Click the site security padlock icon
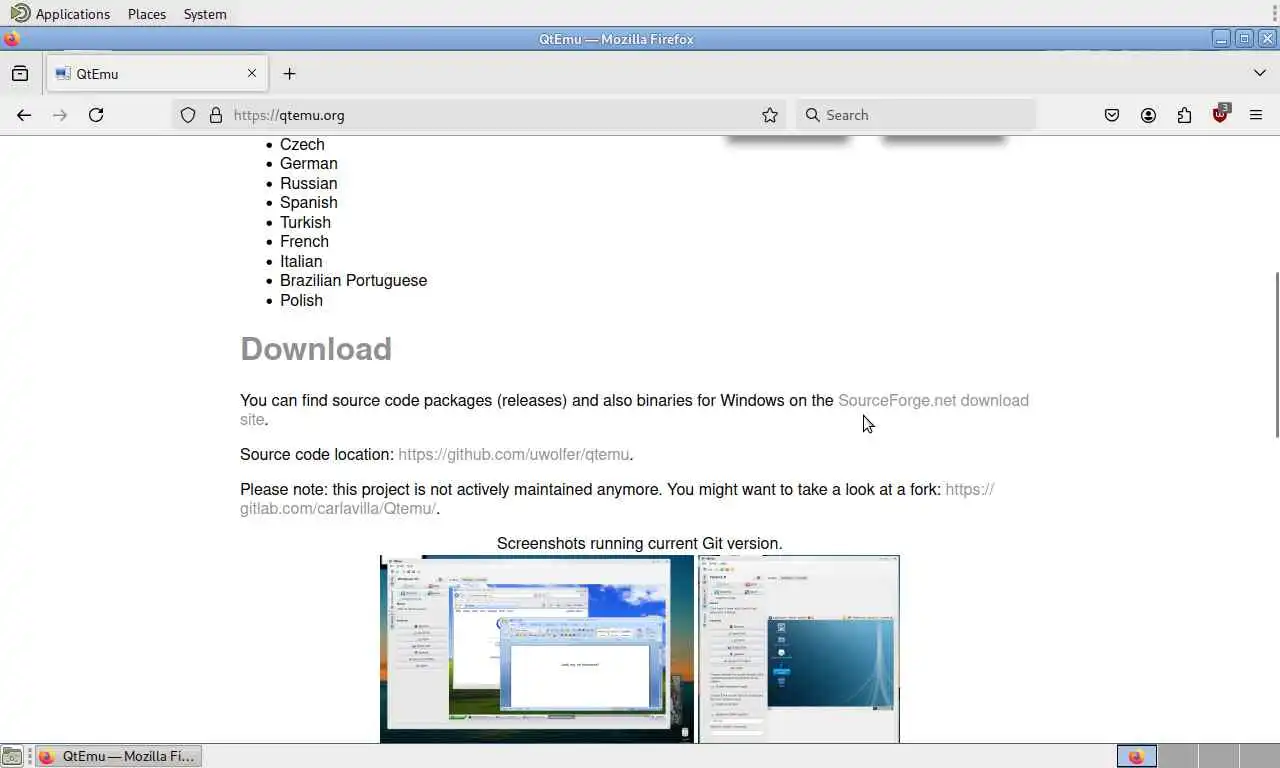The image size is (1280, 768). 216,115
